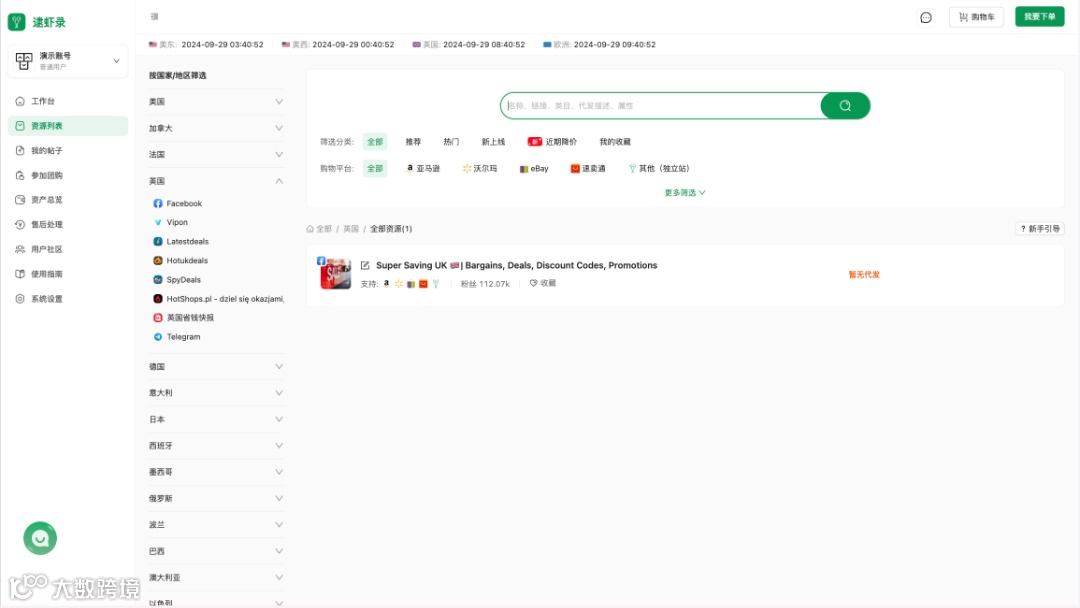Expand the 澳大利亚 country filter
Screen dimensions: 1080x608
point(216,578)
